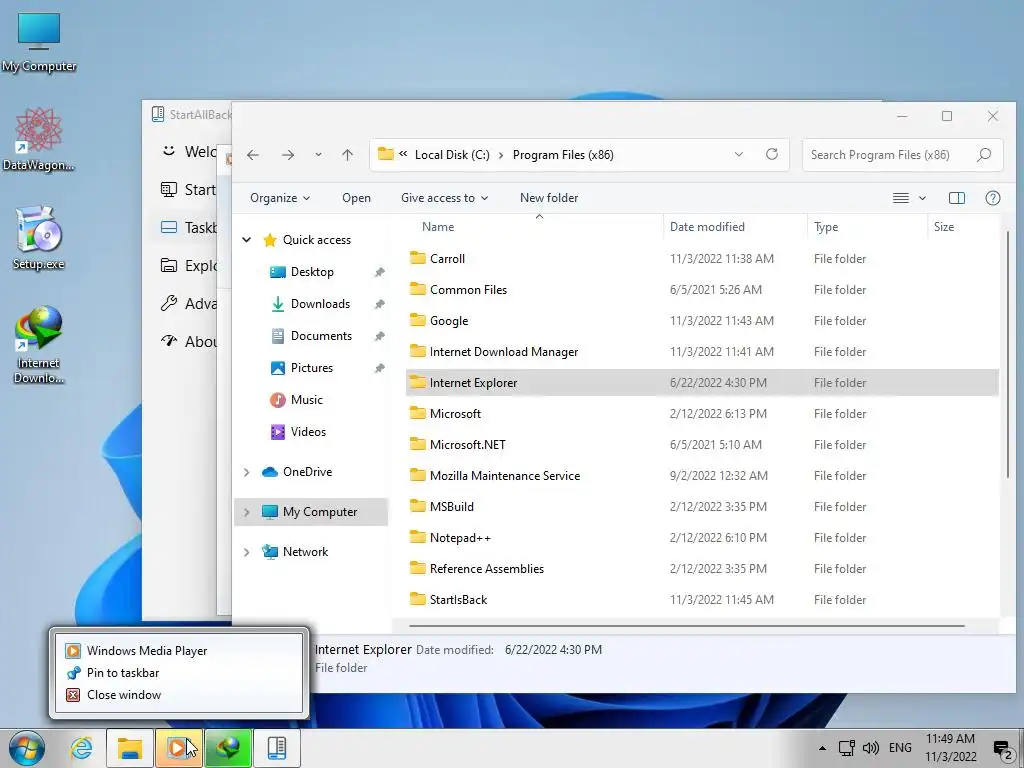Open the recent locations dropdown arrow
1024x768 pixels.
pos(318,155)
